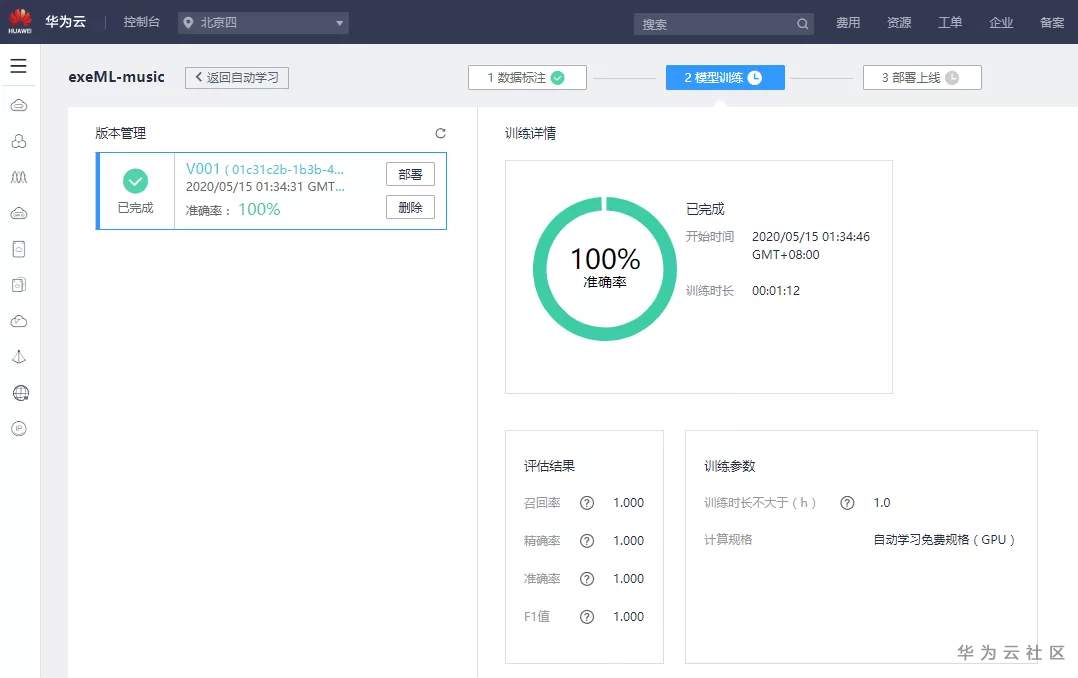Click the 训练详情 heading
1078x678 pixels.
coord(530,133)
